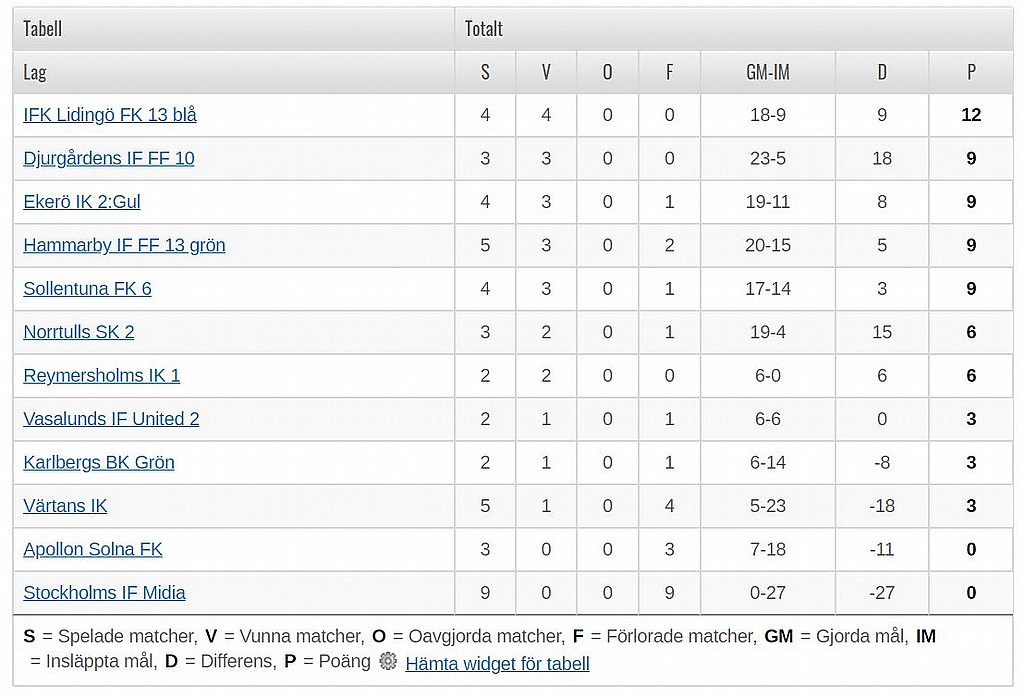Click the D difference column header
1024x696 pixels.
(x=881, y=72)
